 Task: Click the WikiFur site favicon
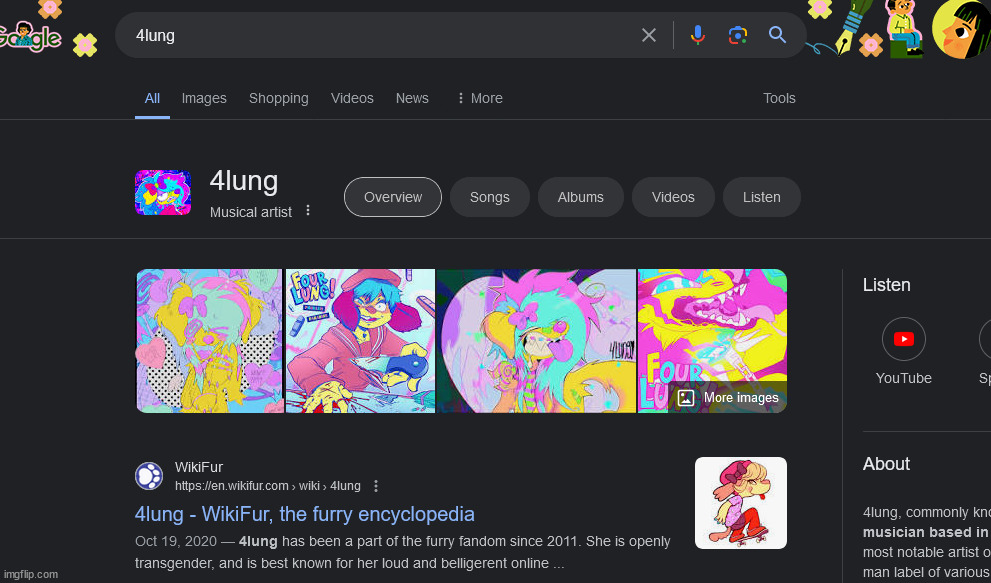click(x=149, y=476)
